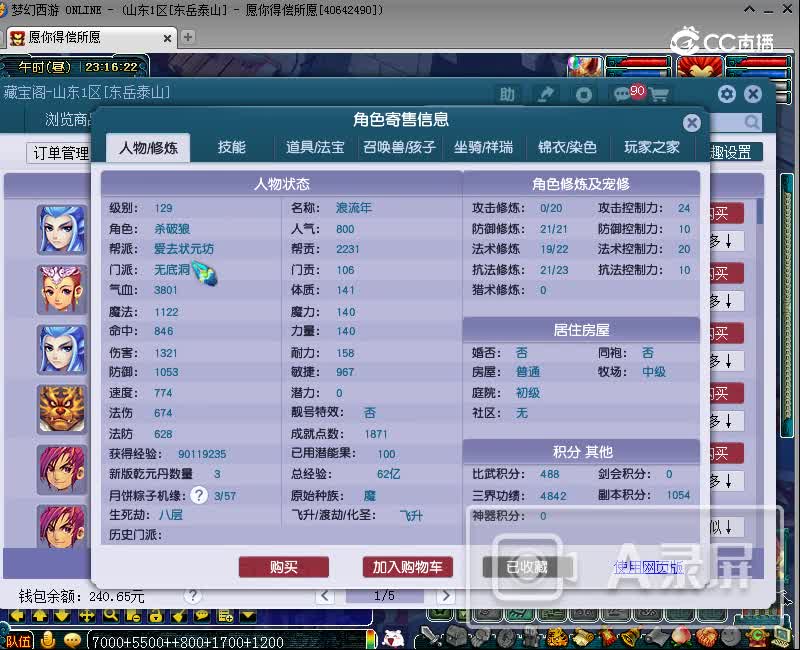Click the 已收藏 favorite button
This screenshot has width=800, height=650.
(x=527, y=567)
